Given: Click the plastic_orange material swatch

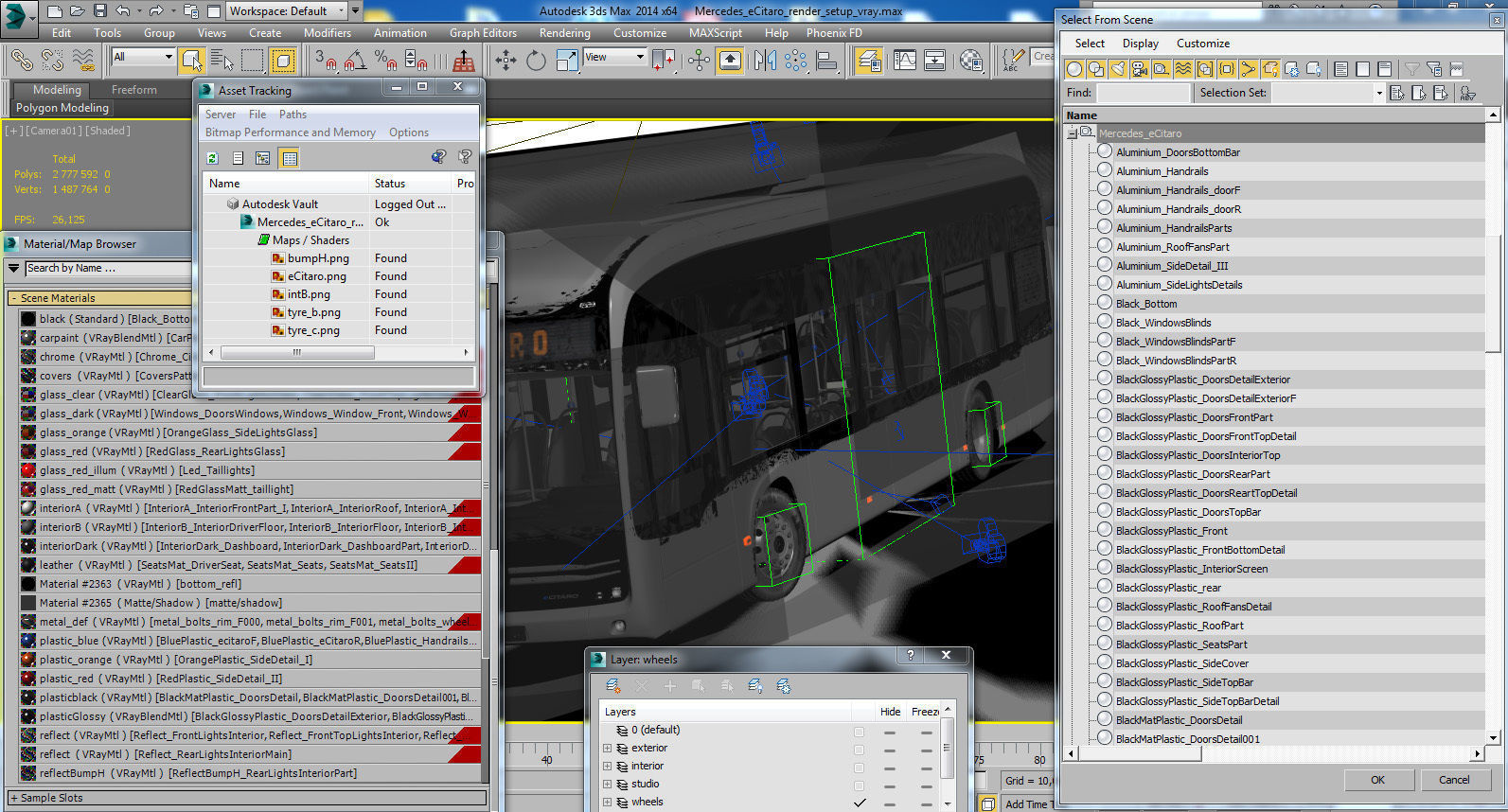Looking at the screenshot, I should 28,660.
